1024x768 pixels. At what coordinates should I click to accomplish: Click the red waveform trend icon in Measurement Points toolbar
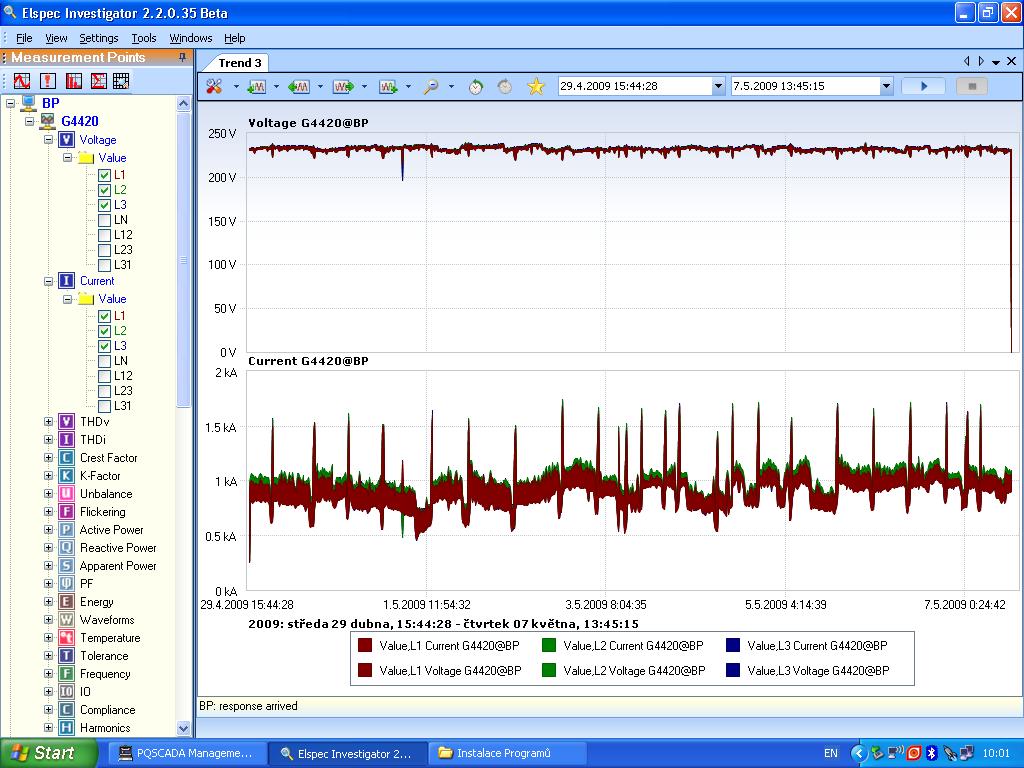22,81
